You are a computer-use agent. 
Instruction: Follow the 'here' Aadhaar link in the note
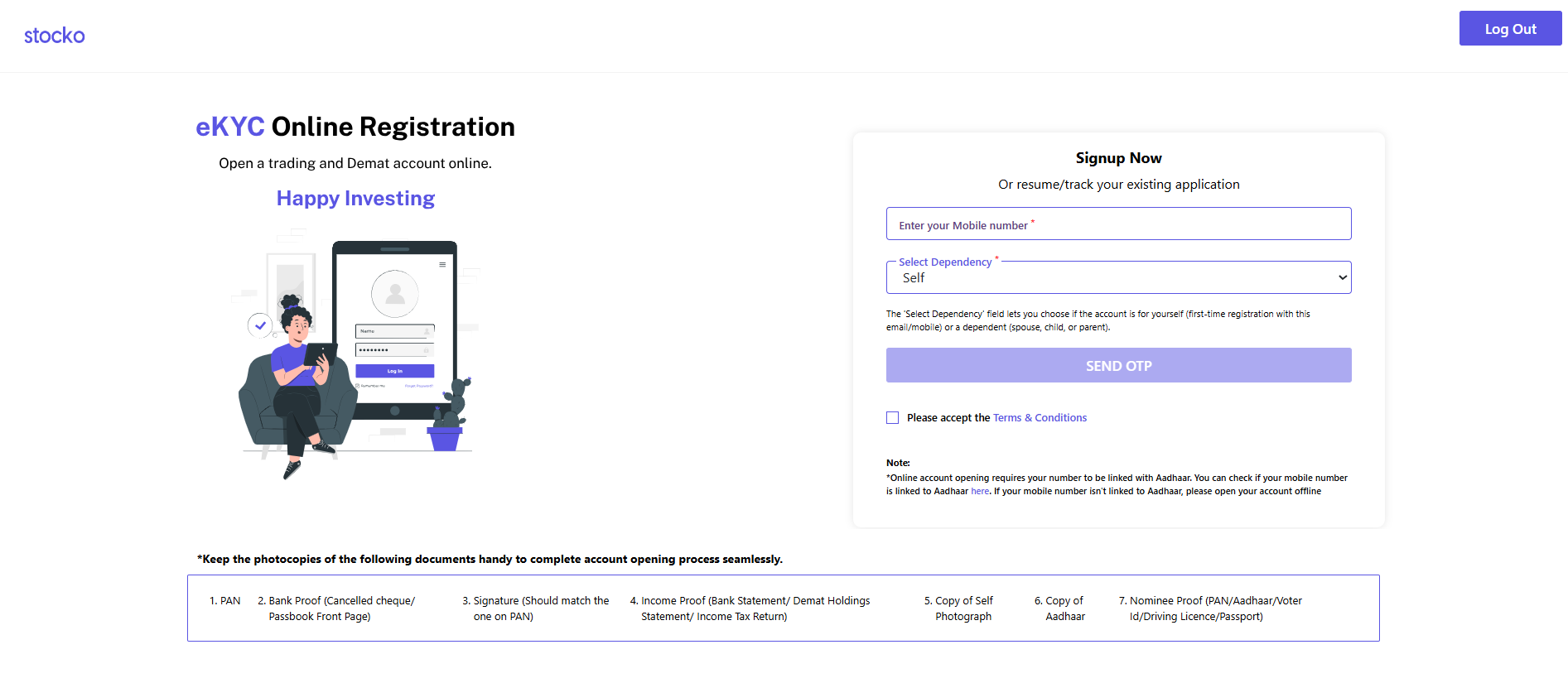click(980, 492)
